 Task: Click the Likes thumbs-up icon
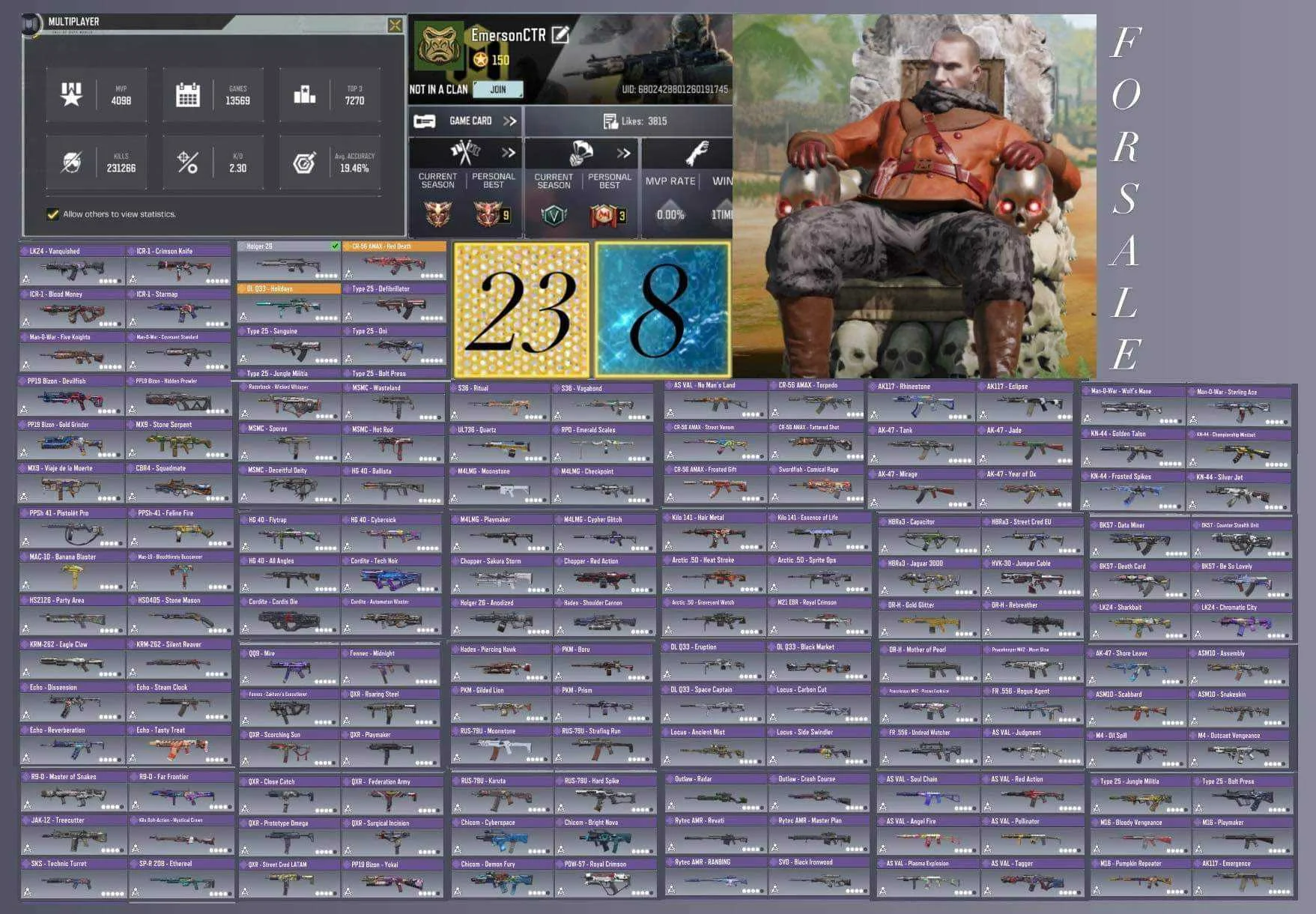pyautogui.click(x=610, y=121)
